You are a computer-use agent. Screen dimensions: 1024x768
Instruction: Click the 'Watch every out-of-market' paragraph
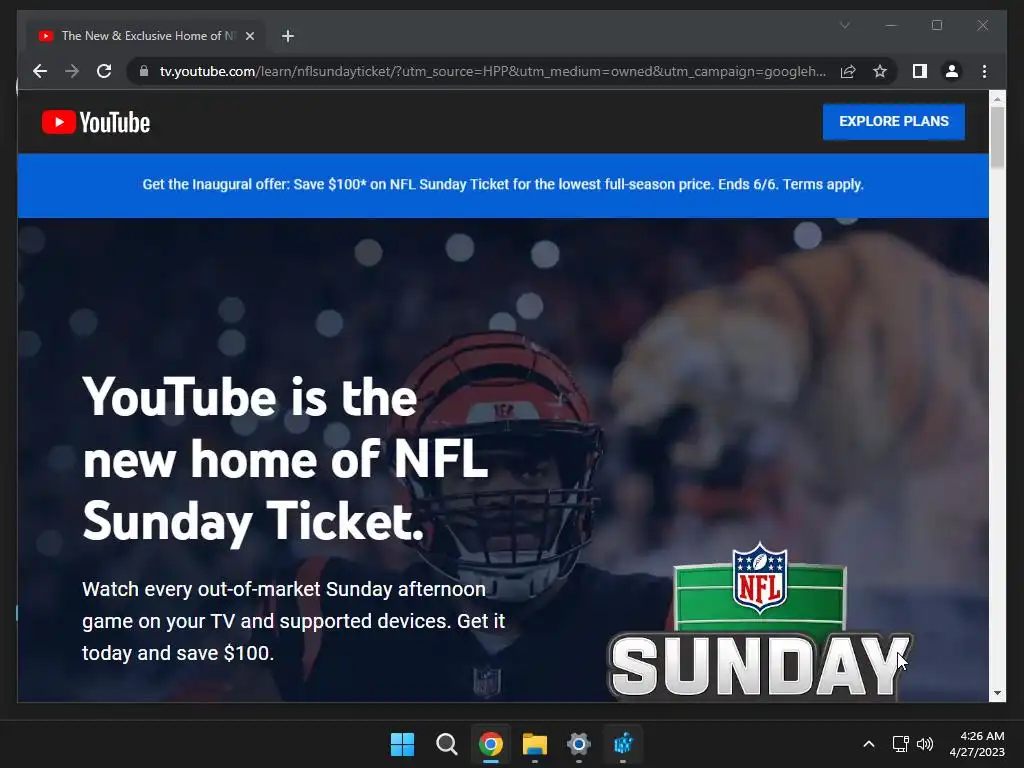pyautogui.click(x=293, y=621)
